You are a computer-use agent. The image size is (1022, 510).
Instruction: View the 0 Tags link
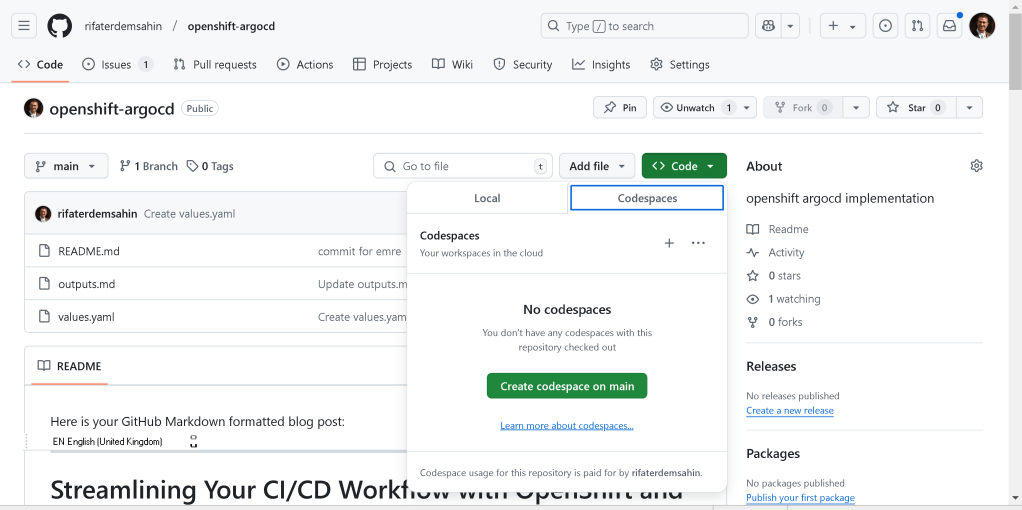tap(210, 166)
